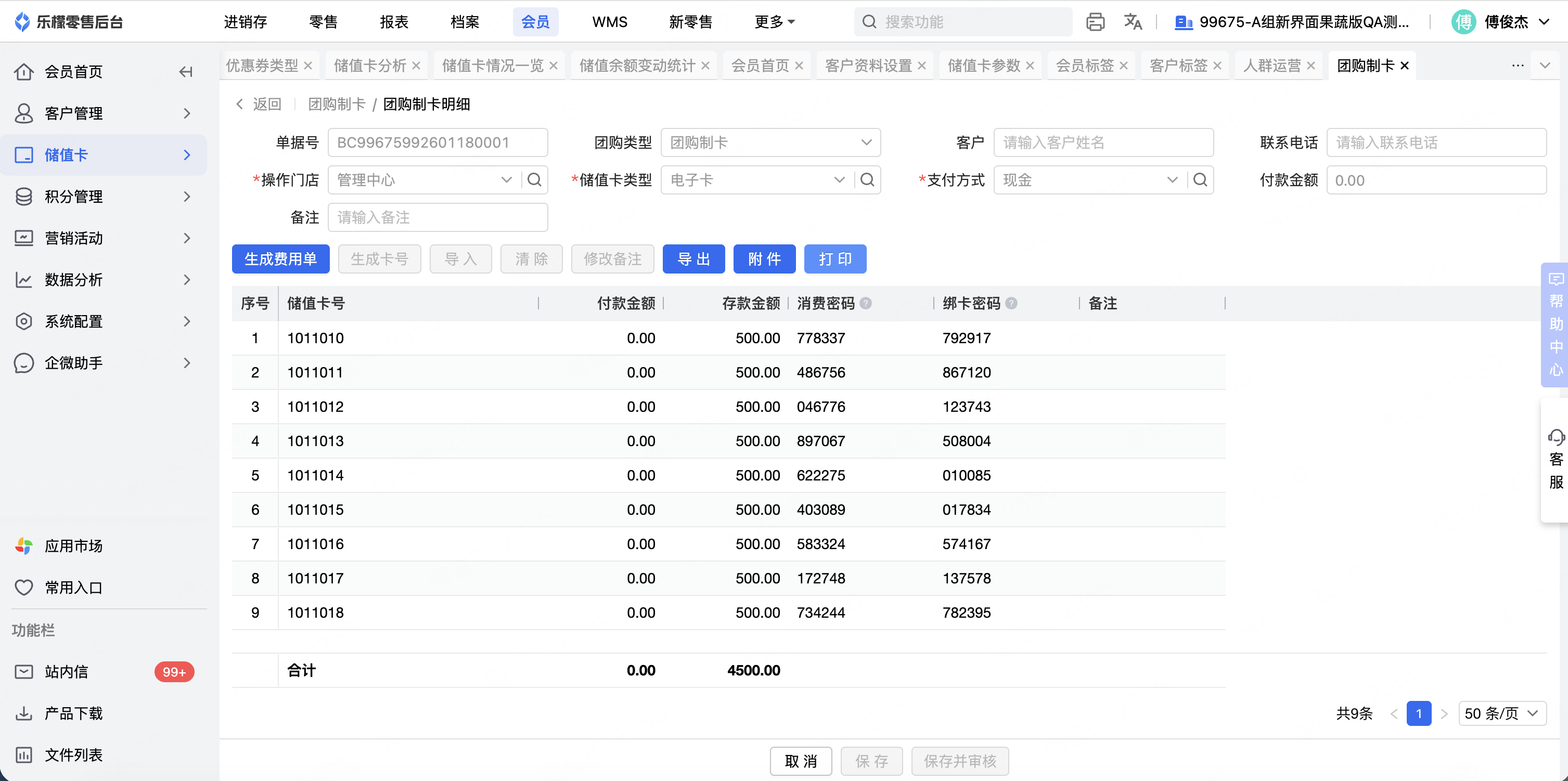Click help icon next to 绑卡密码 header

point(1011,304)
